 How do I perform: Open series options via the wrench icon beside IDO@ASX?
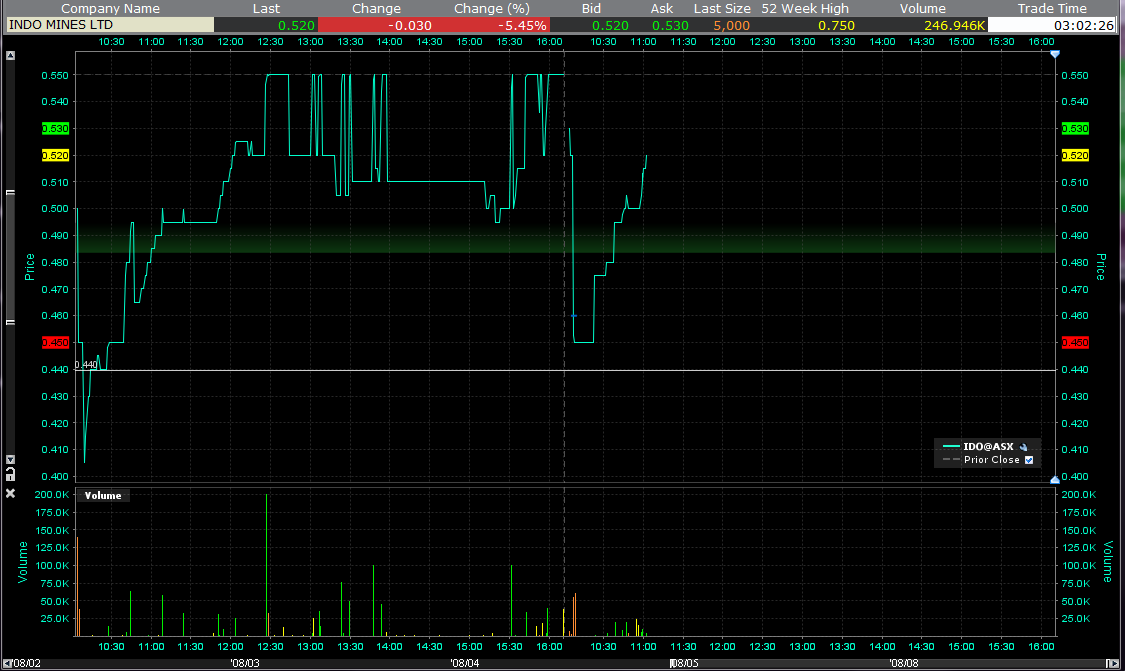tap(1023, 448)
